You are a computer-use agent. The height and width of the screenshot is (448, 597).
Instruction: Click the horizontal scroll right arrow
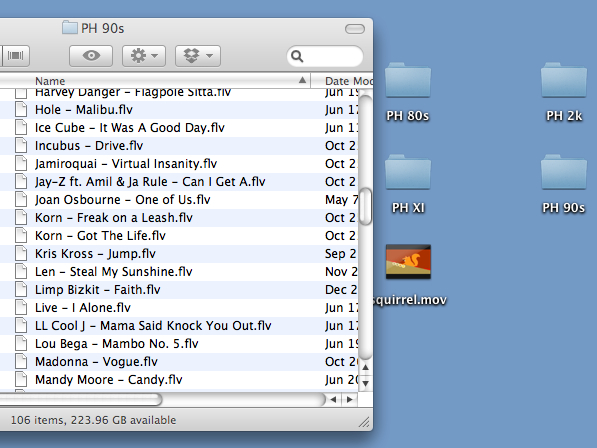coord(350,400)
